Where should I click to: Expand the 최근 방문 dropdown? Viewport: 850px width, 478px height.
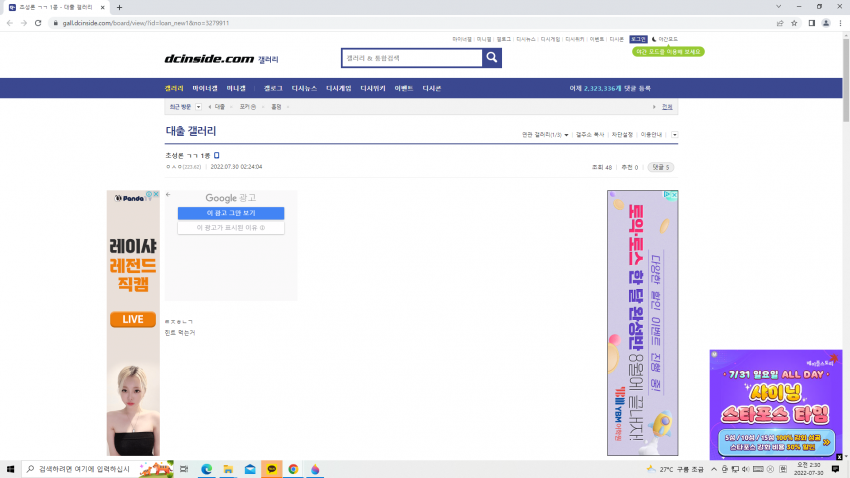click(198, 107)
